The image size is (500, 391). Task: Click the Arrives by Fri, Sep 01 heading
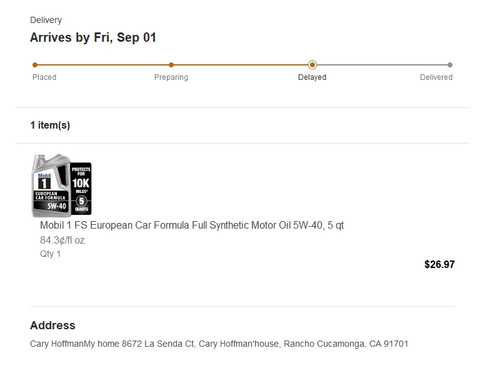click(x=93, y=37)
